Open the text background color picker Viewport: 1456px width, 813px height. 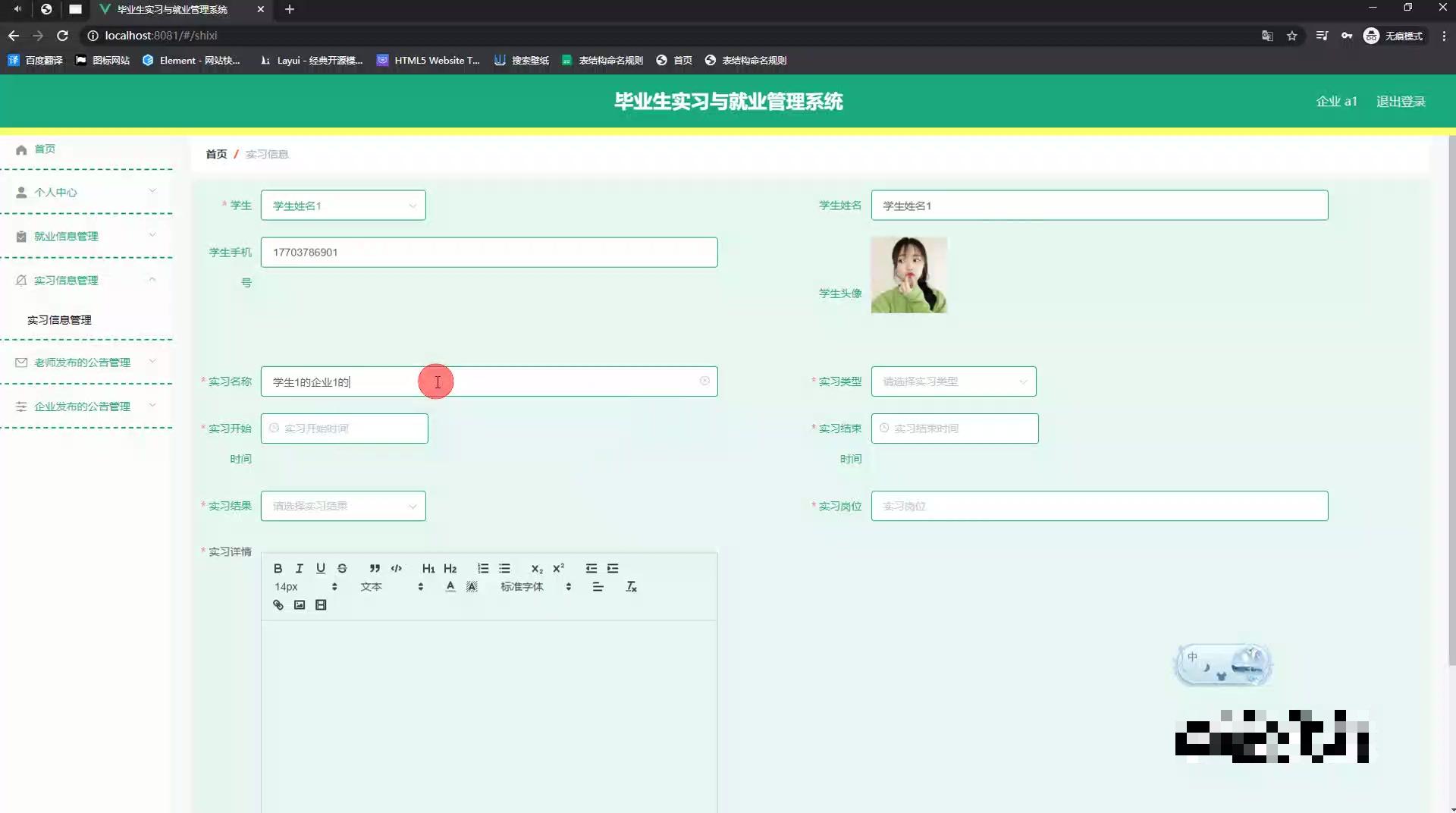pyautogui.click(x=472, y=586)
